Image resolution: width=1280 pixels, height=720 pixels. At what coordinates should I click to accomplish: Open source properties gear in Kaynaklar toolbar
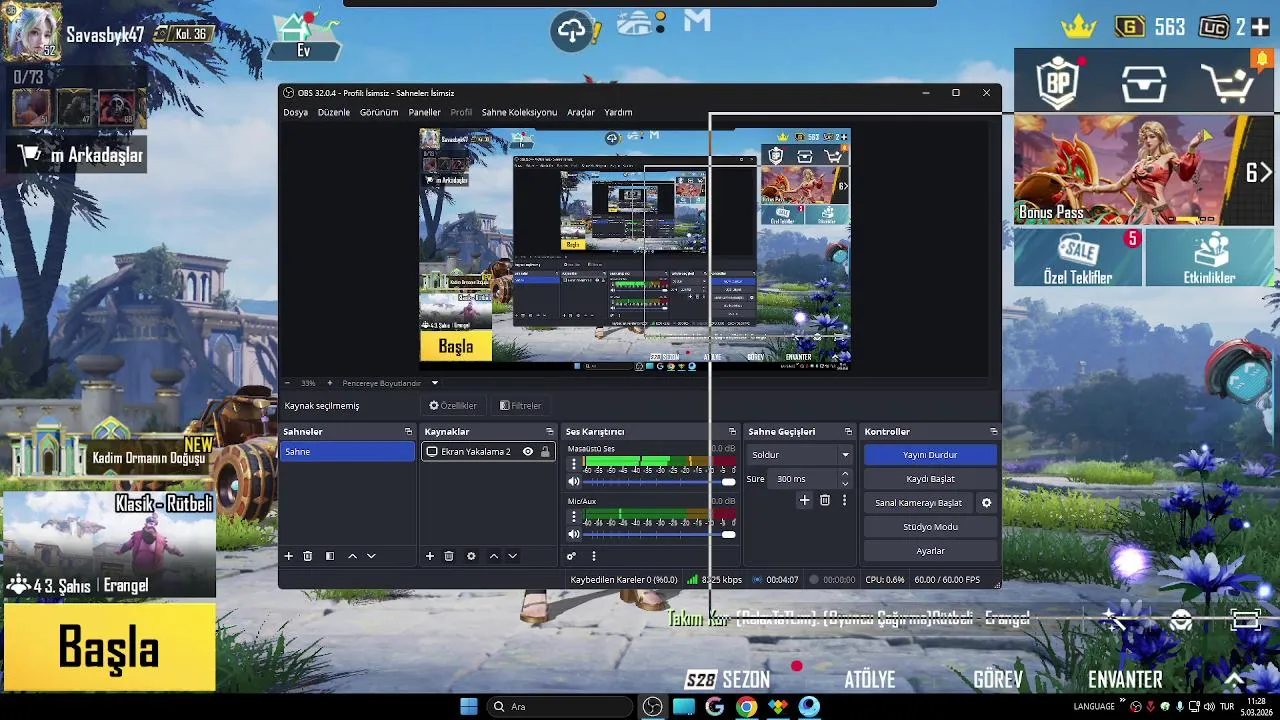[471, 556]
